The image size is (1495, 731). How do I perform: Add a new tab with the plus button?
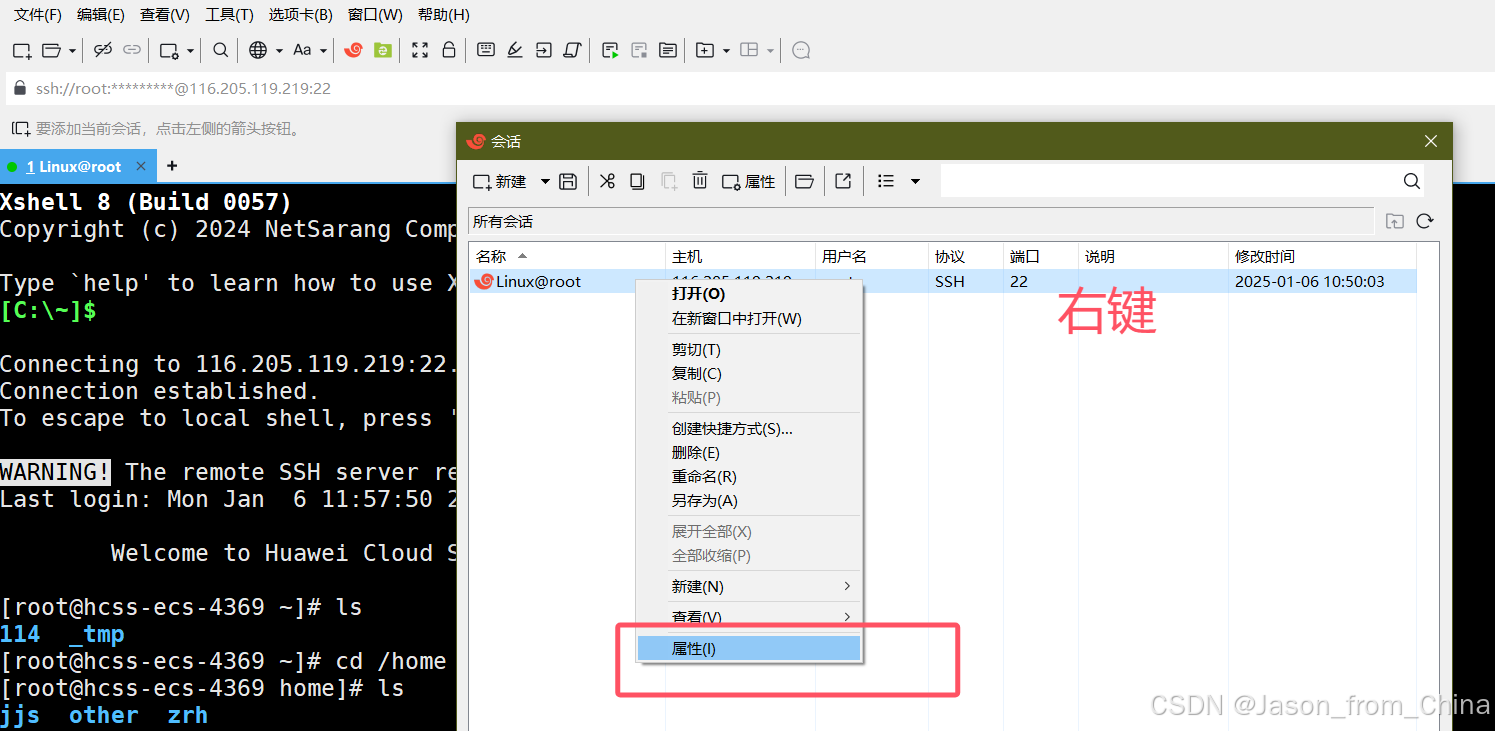pyautogui.click(x=172, y=166)
